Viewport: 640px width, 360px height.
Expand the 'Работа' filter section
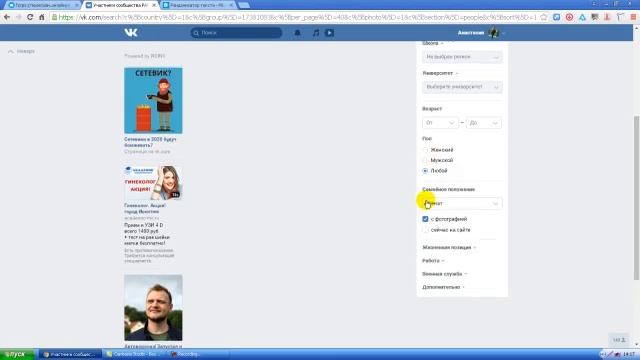pyautogui.click(x=433, y=260)
